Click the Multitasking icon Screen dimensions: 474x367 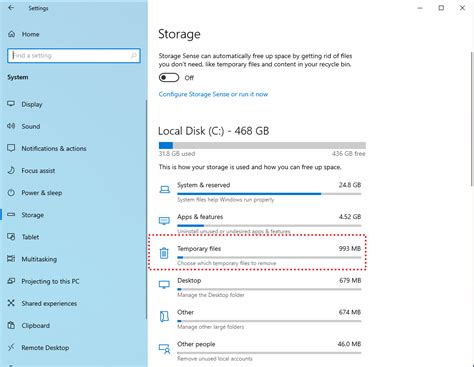tap(11, 259)
